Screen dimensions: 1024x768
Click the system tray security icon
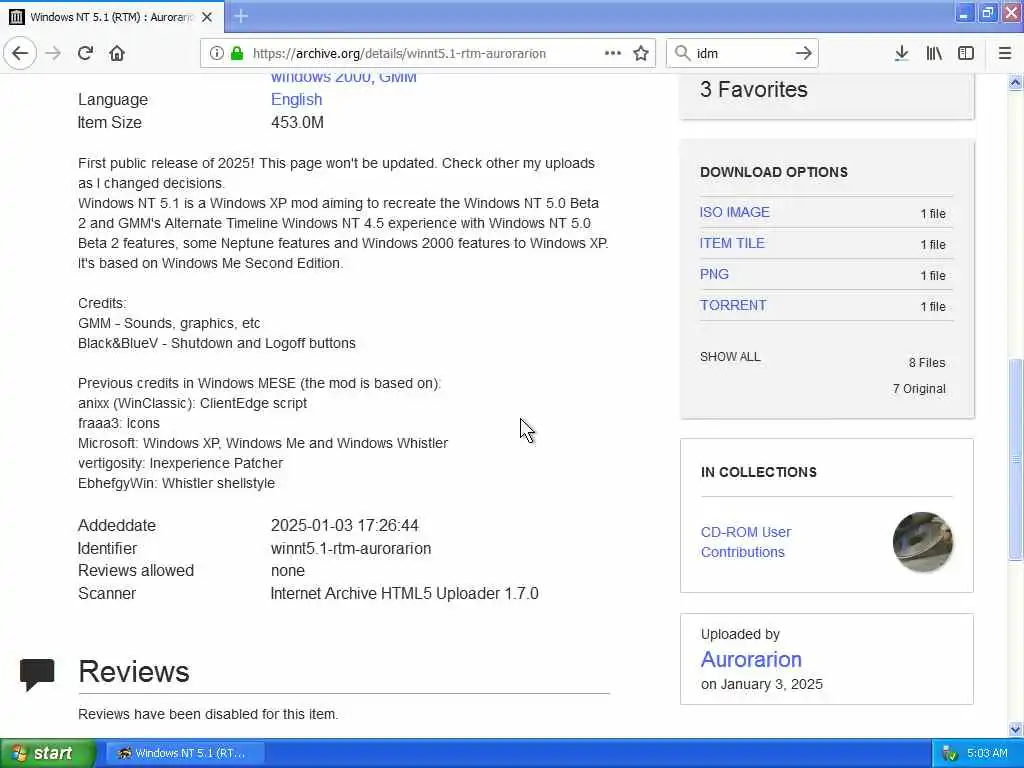click(x=950, y=754)
